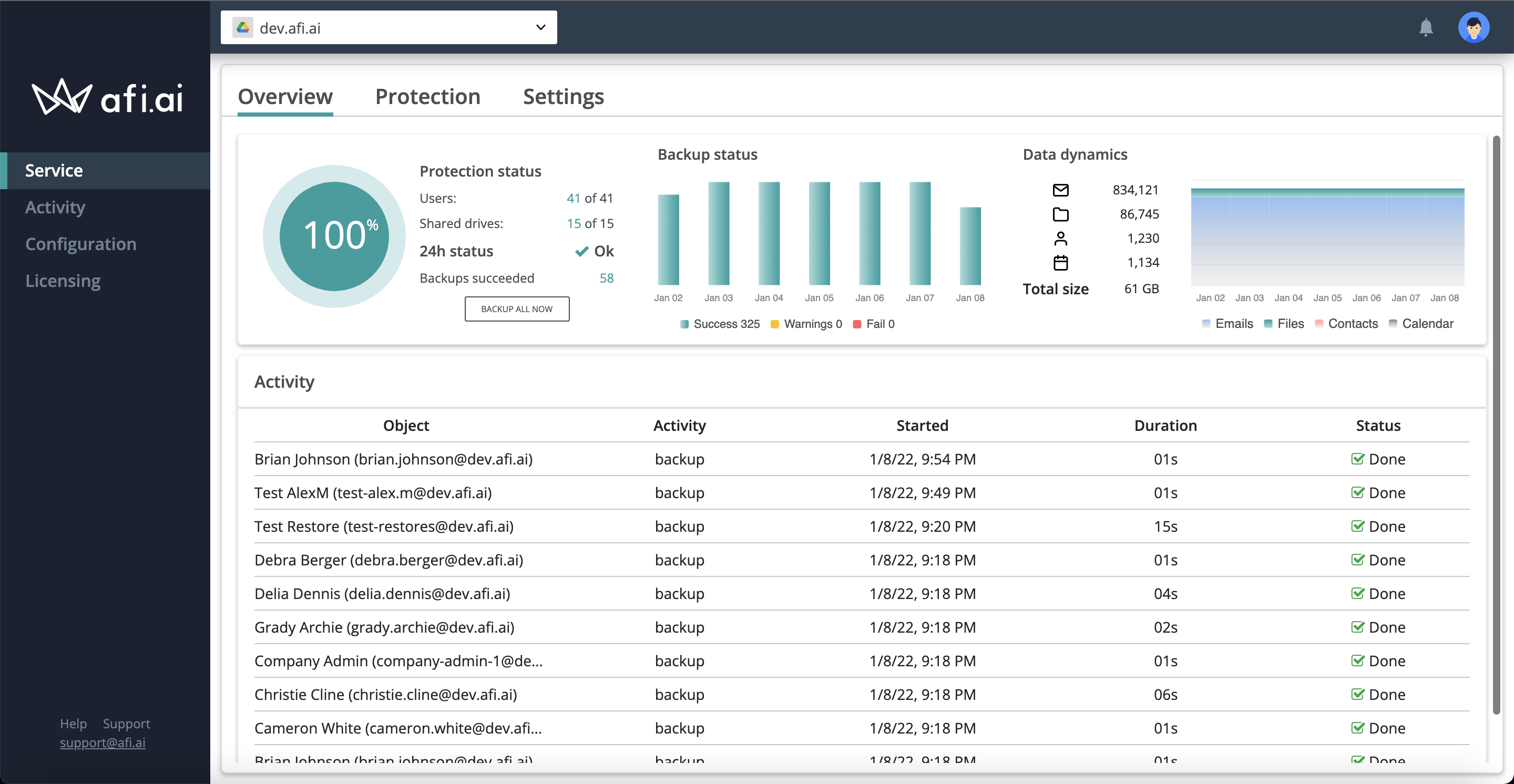Click Done check icon for Christie Cline row
Viewport: 1514px width, 784px height.
(x=1357, y=694)
